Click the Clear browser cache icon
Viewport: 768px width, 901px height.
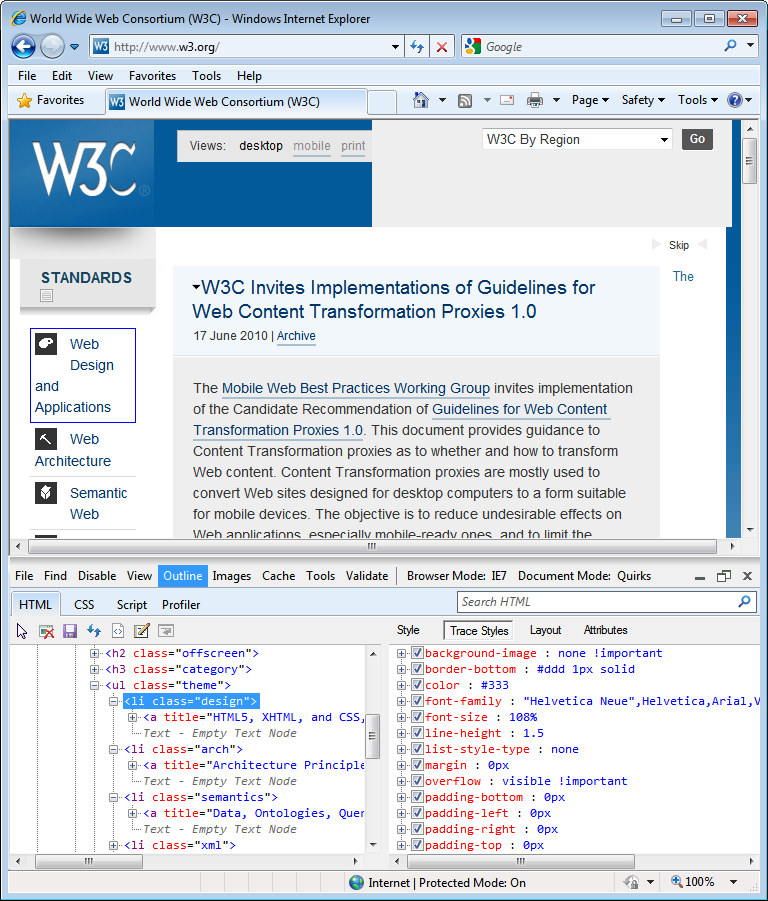(x=46, y=631)
